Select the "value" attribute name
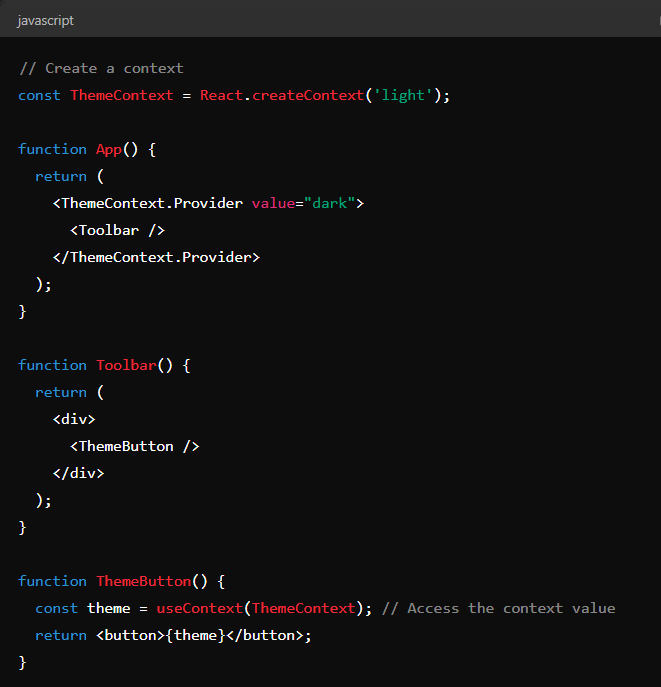The height and width of the screenshot is (687, 661). [x=273, y=204]
